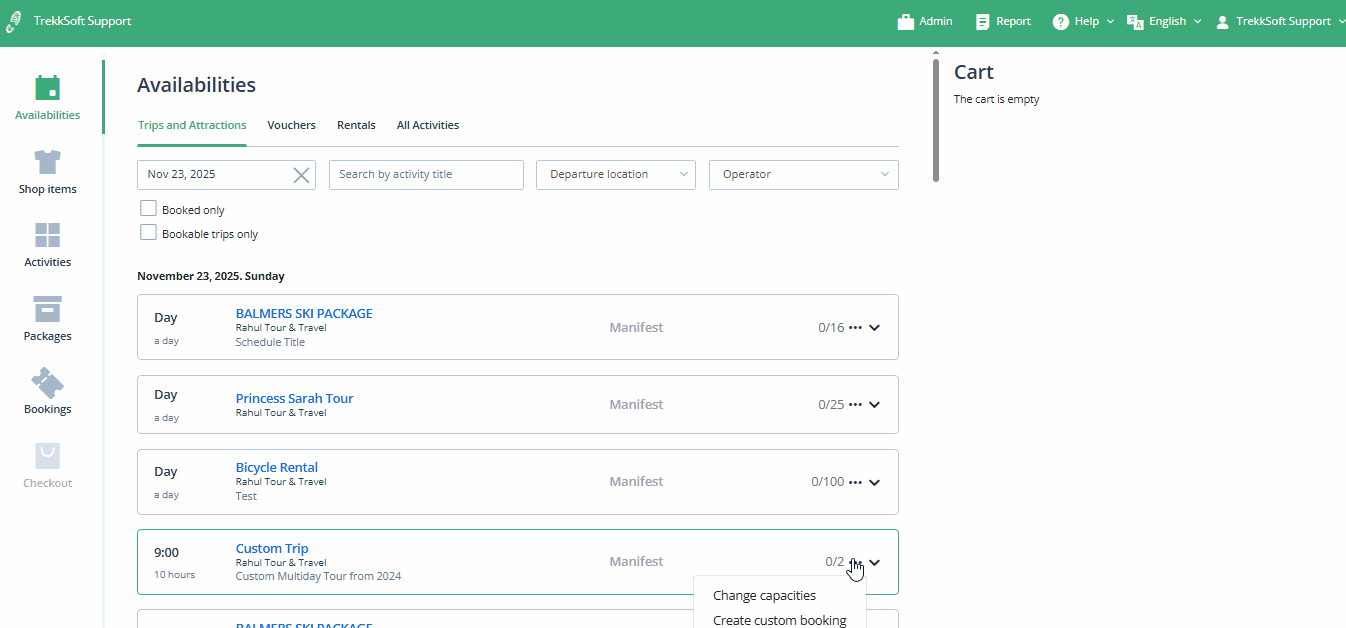Open the Availabilities section in the sidebar
Image resolution: width=1346 pixels, height=628 pixels.
click(47, 95)
